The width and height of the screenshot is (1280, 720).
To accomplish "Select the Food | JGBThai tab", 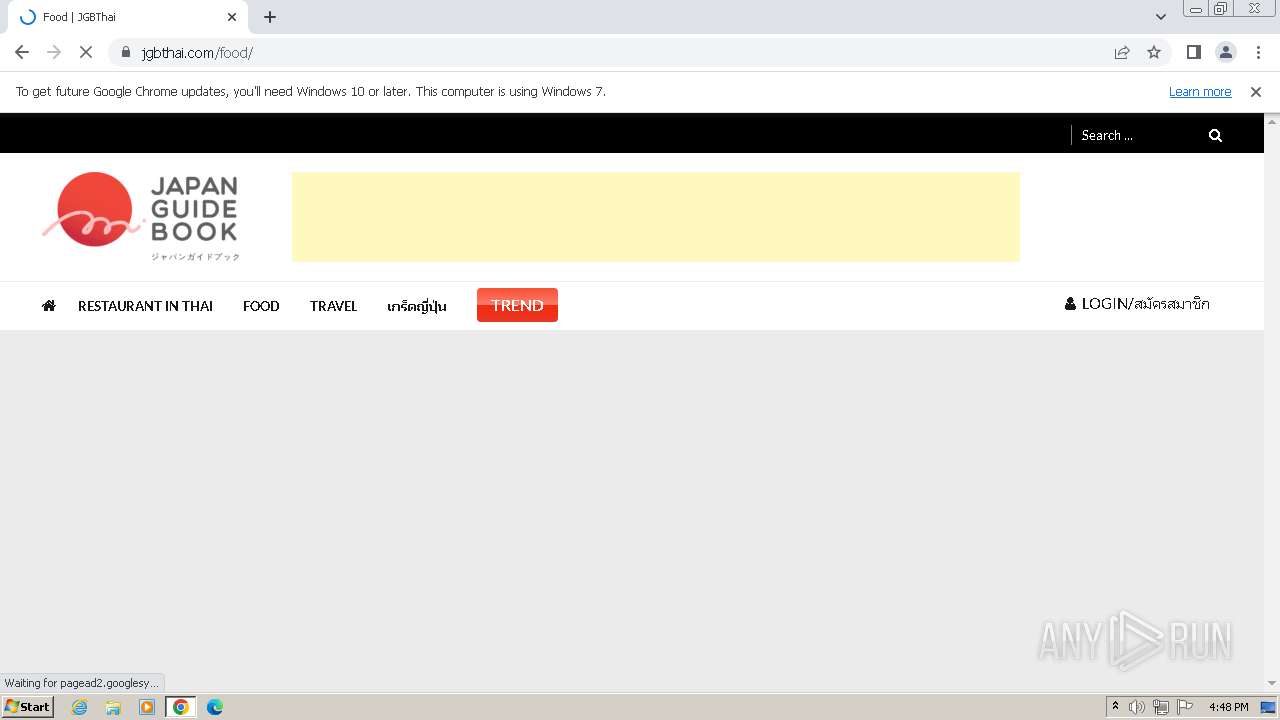I will click(x=128, y=17).
